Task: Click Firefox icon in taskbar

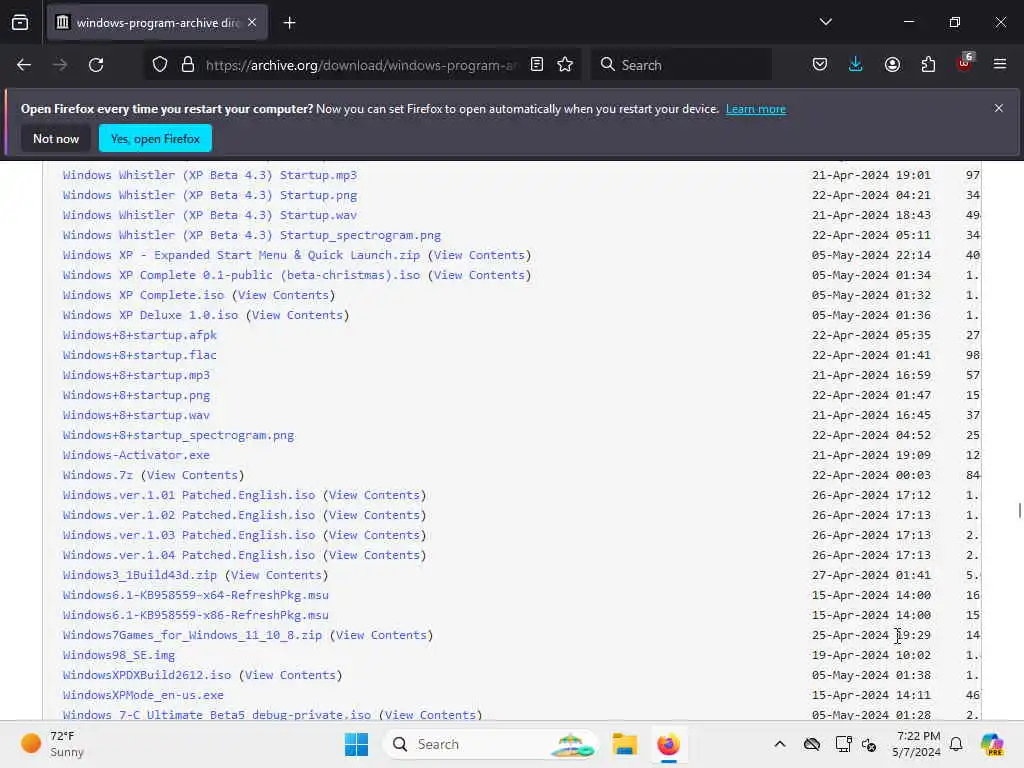Action: click(x=668, y=744)
